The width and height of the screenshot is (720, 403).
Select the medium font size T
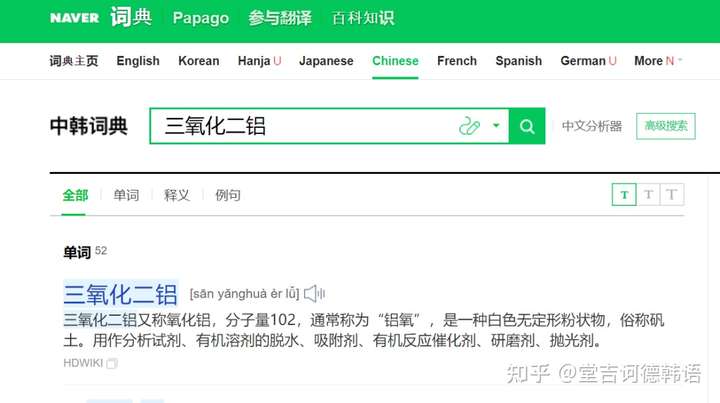[x=648, y=195]
